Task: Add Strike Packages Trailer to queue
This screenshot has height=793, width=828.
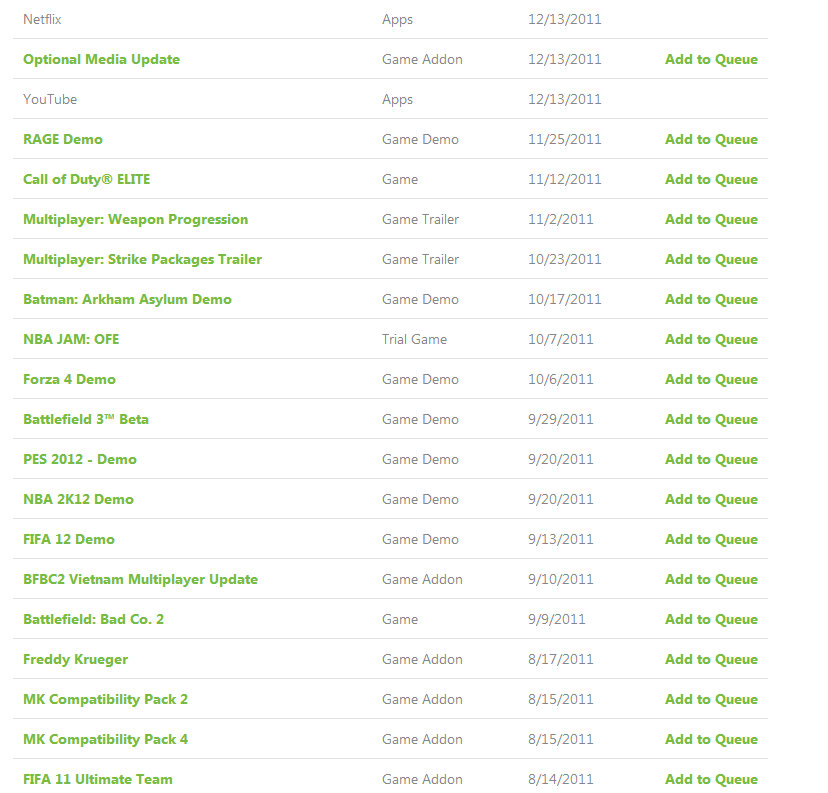Action: 711,259
